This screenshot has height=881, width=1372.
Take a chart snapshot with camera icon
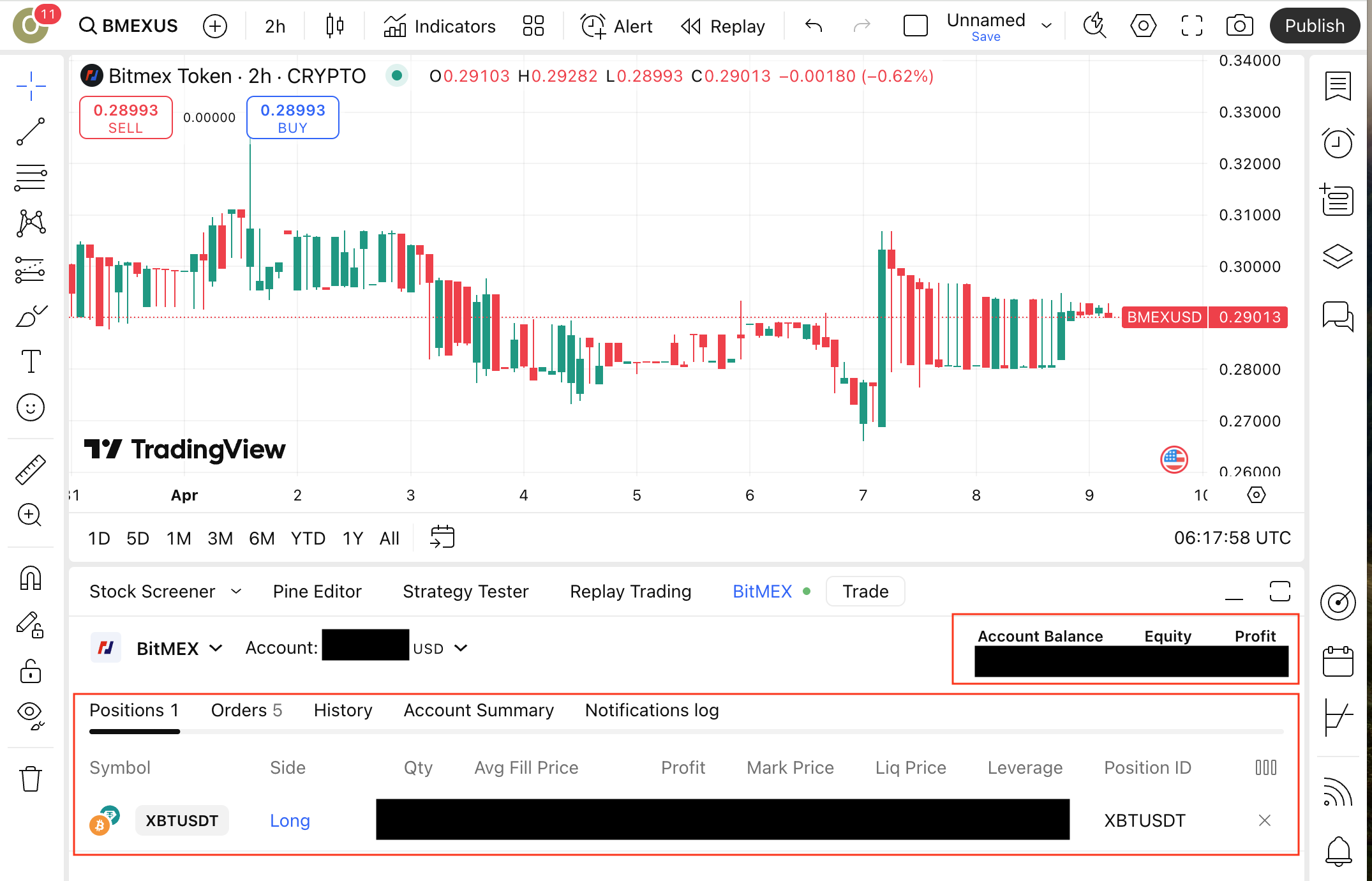[x=1239, y=26]
